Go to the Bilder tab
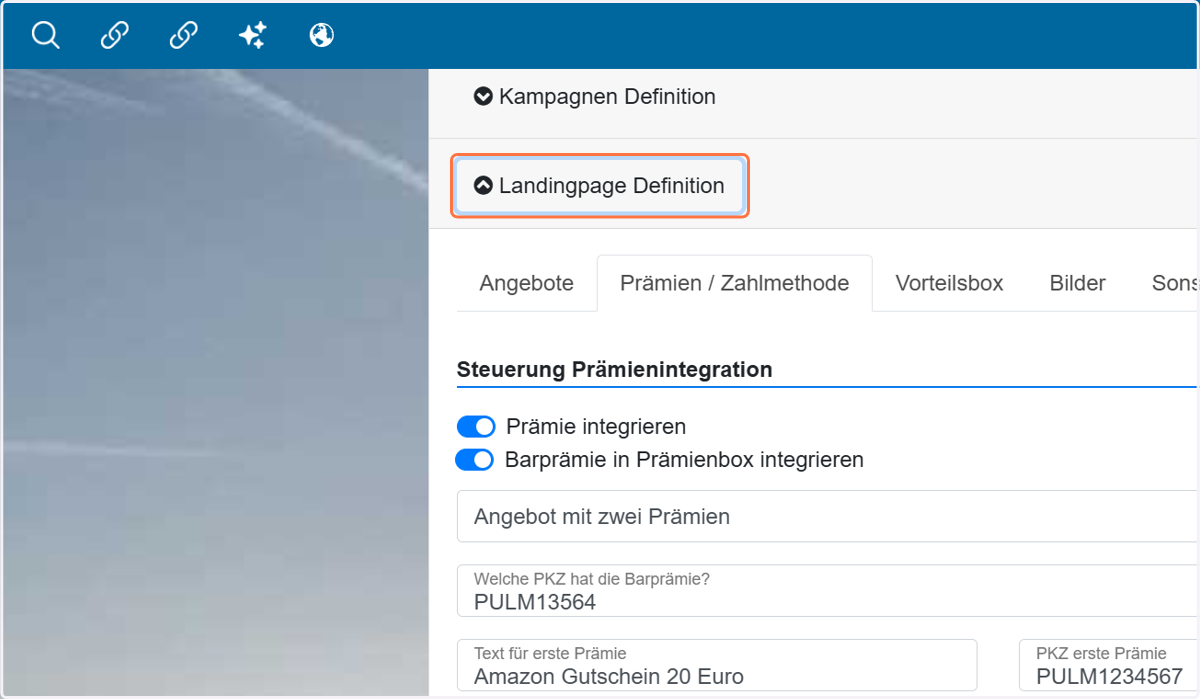The image size is (1200, 699). tap(1077, 283)
